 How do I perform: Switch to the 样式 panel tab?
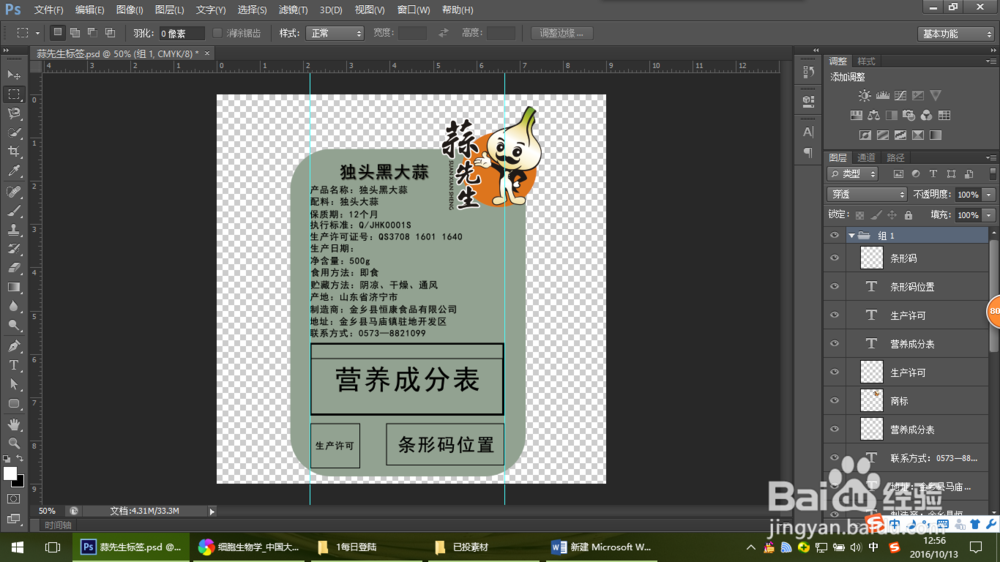866,61
